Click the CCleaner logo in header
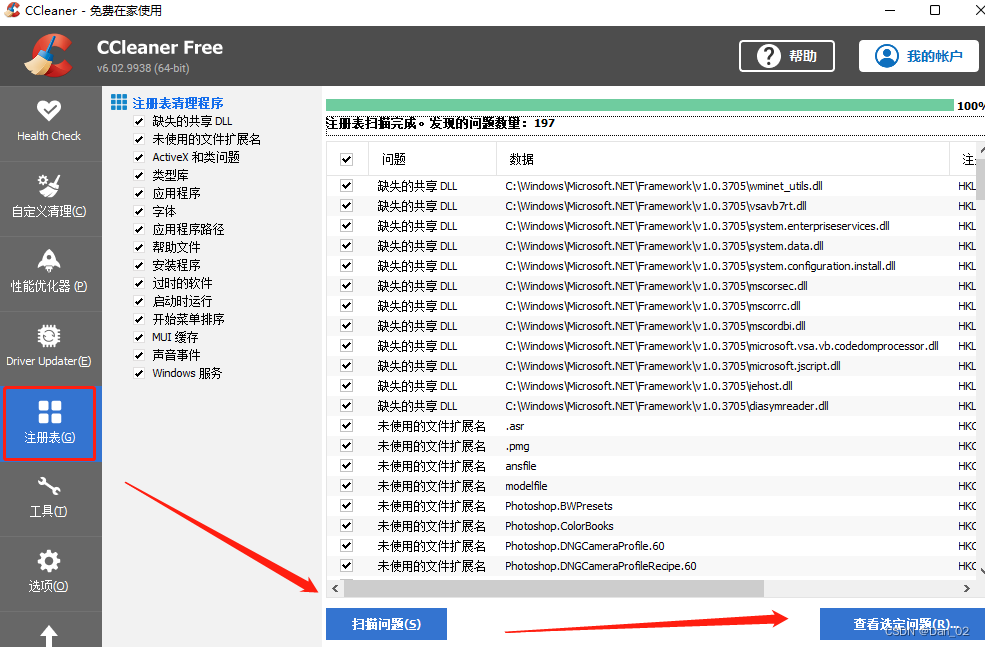 [x=48, y=55]
